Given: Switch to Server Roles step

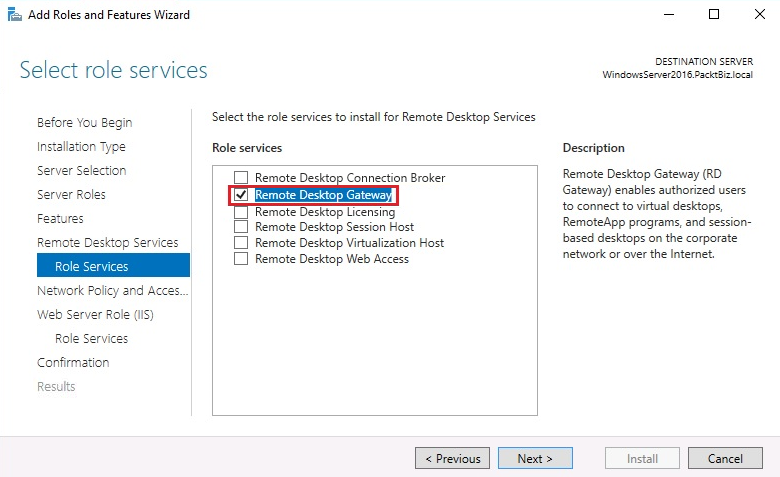Looking at the screenshot, I should [x=71, y=195].
